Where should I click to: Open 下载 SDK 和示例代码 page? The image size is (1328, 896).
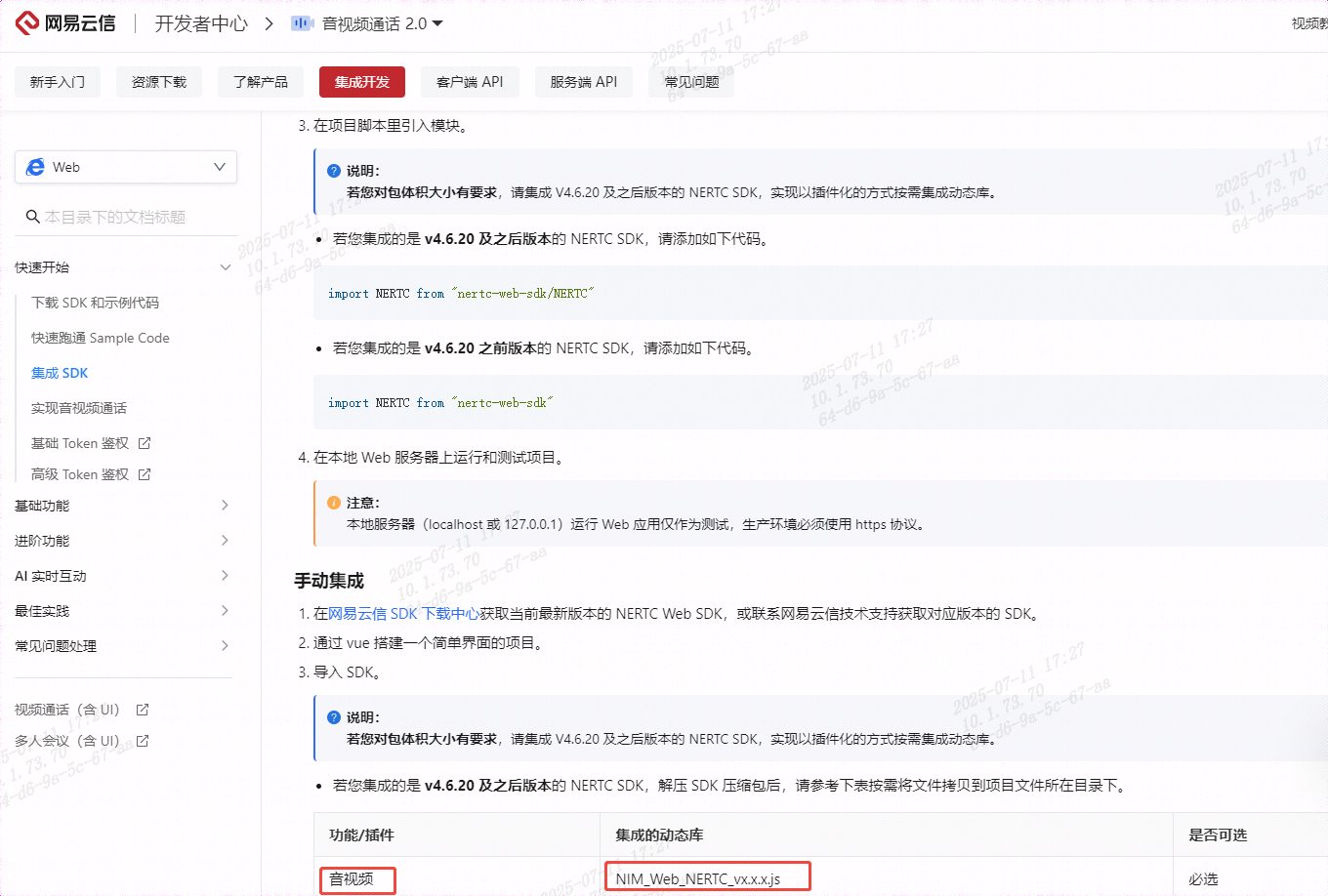(x=95, y=303)
